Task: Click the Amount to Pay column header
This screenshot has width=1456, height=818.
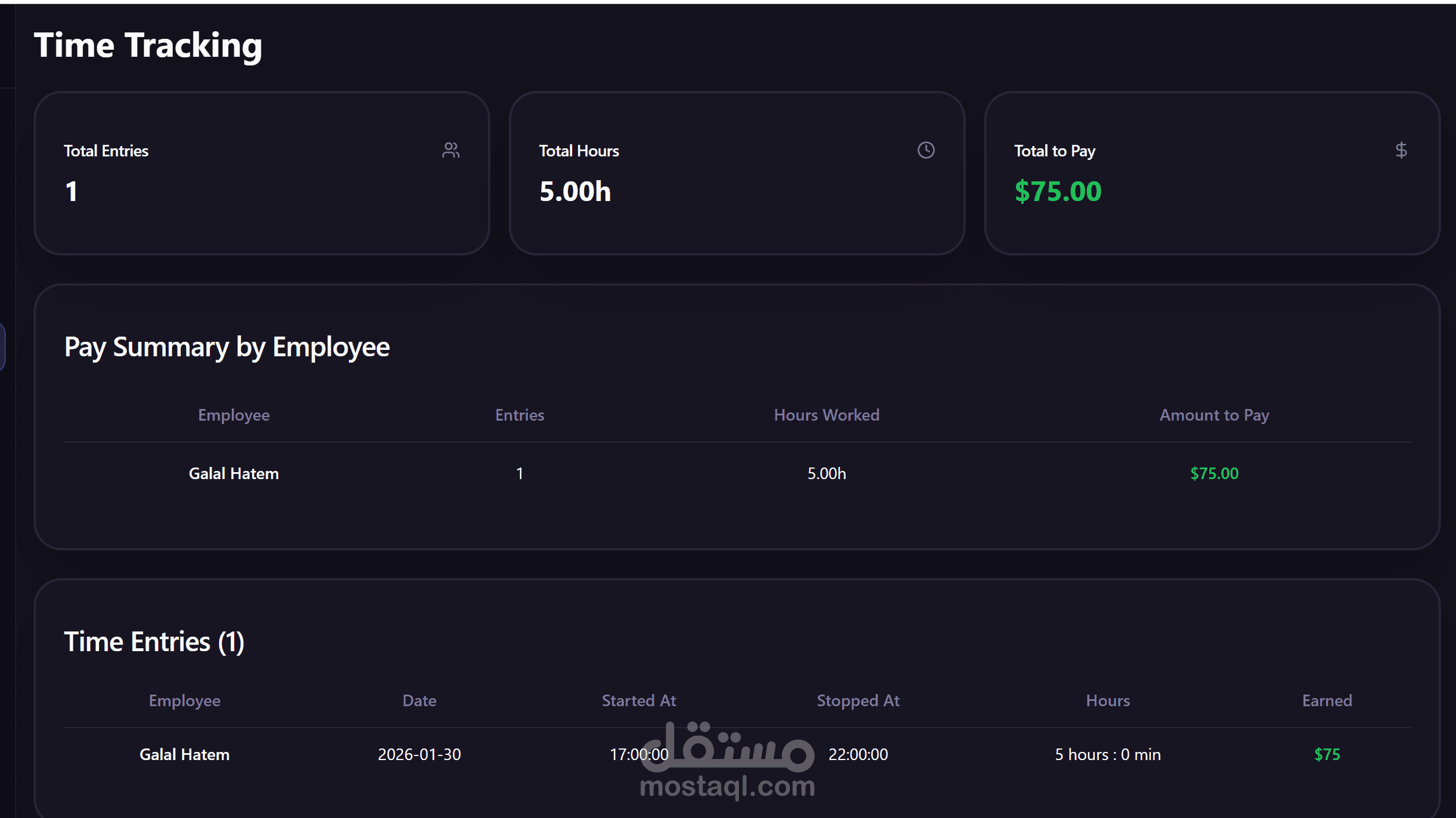Action: coord(1214,415)
